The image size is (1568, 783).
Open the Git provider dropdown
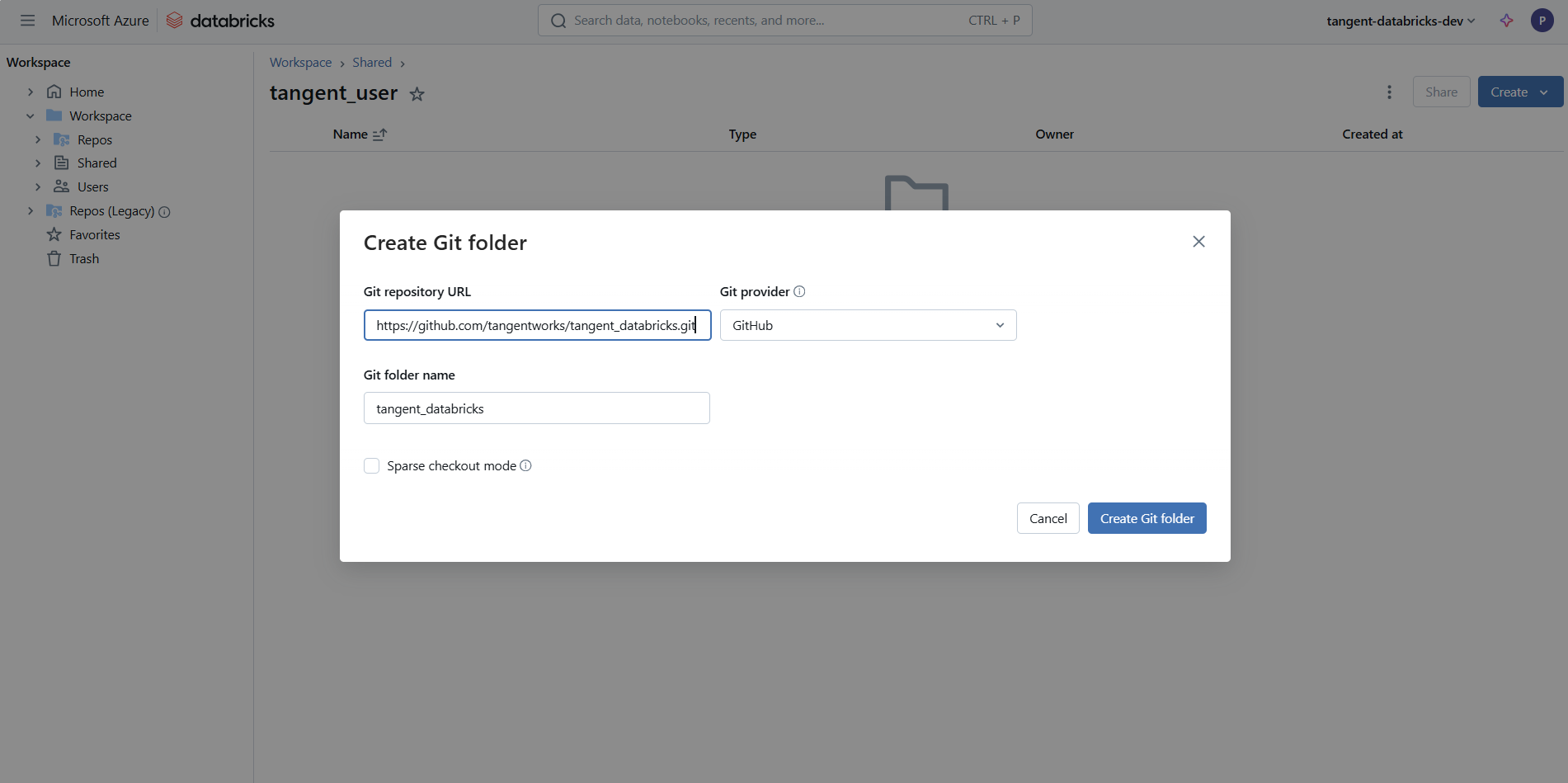tap(868, 325)
